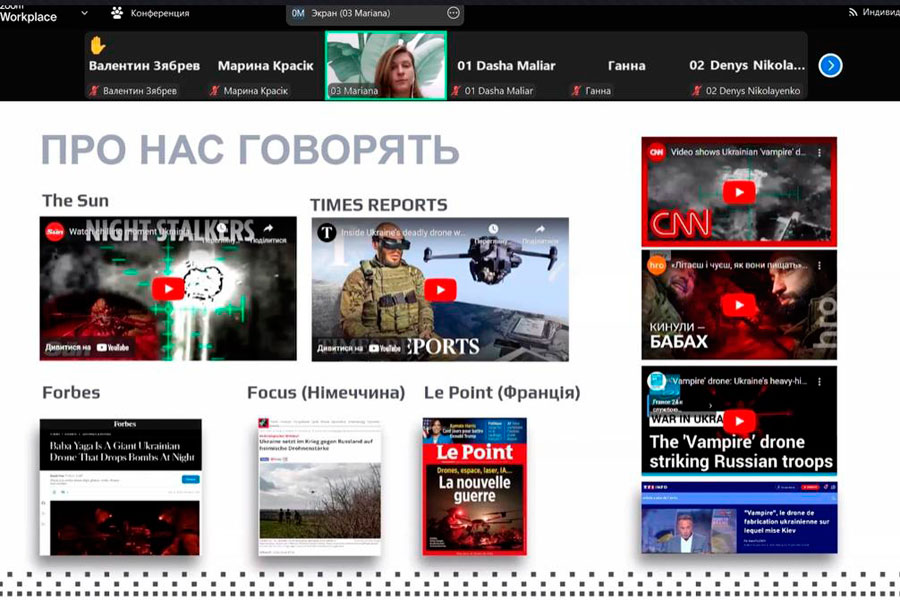Viewport: 900px width, 600px height.
Task: Click the 0M avatar badge
Action: [x=298, y=13]
